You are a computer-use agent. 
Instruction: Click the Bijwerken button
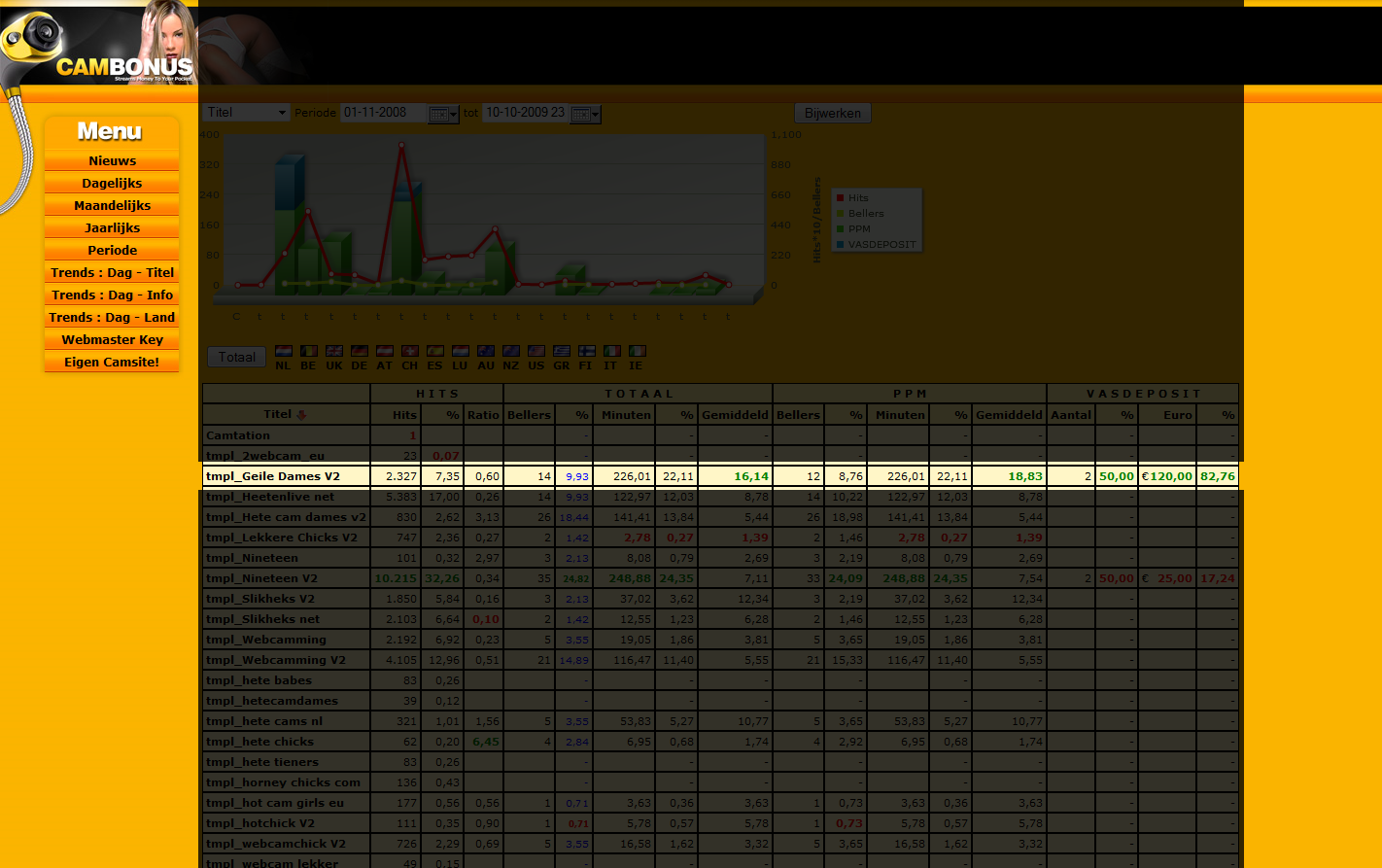pyautogui.click(x=833, y=114)
